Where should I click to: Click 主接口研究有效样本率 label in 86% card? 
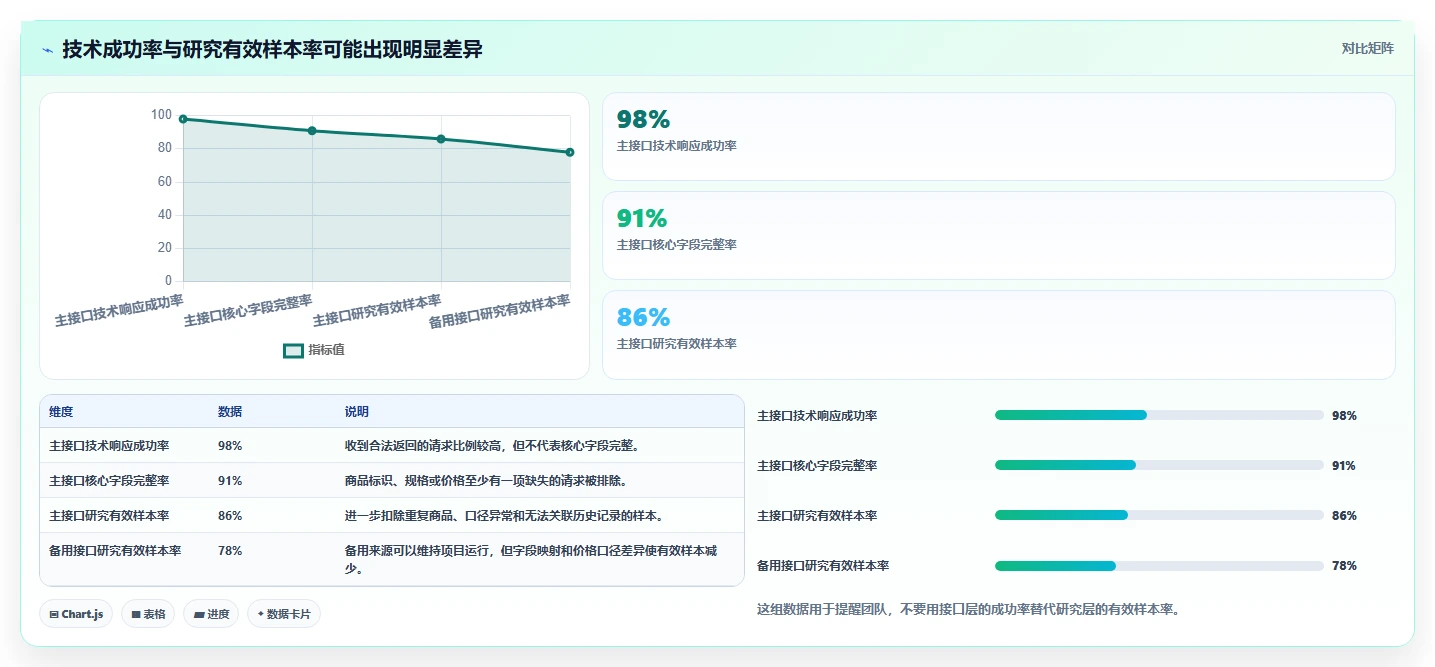point(677,344)
